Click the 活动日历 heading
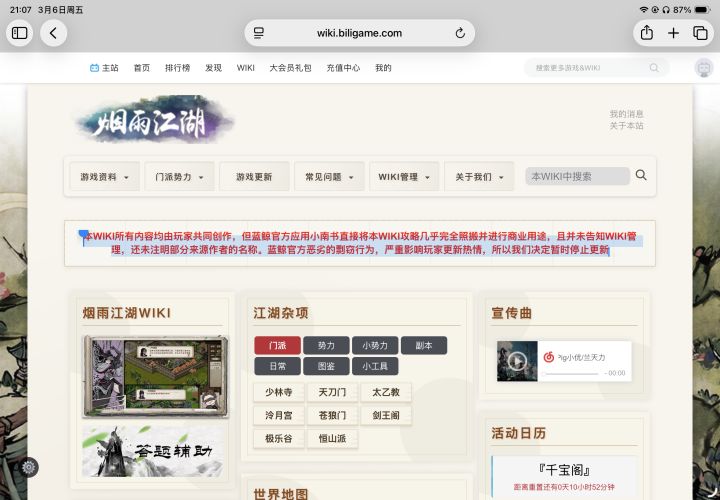 click(x=518, y=433)
